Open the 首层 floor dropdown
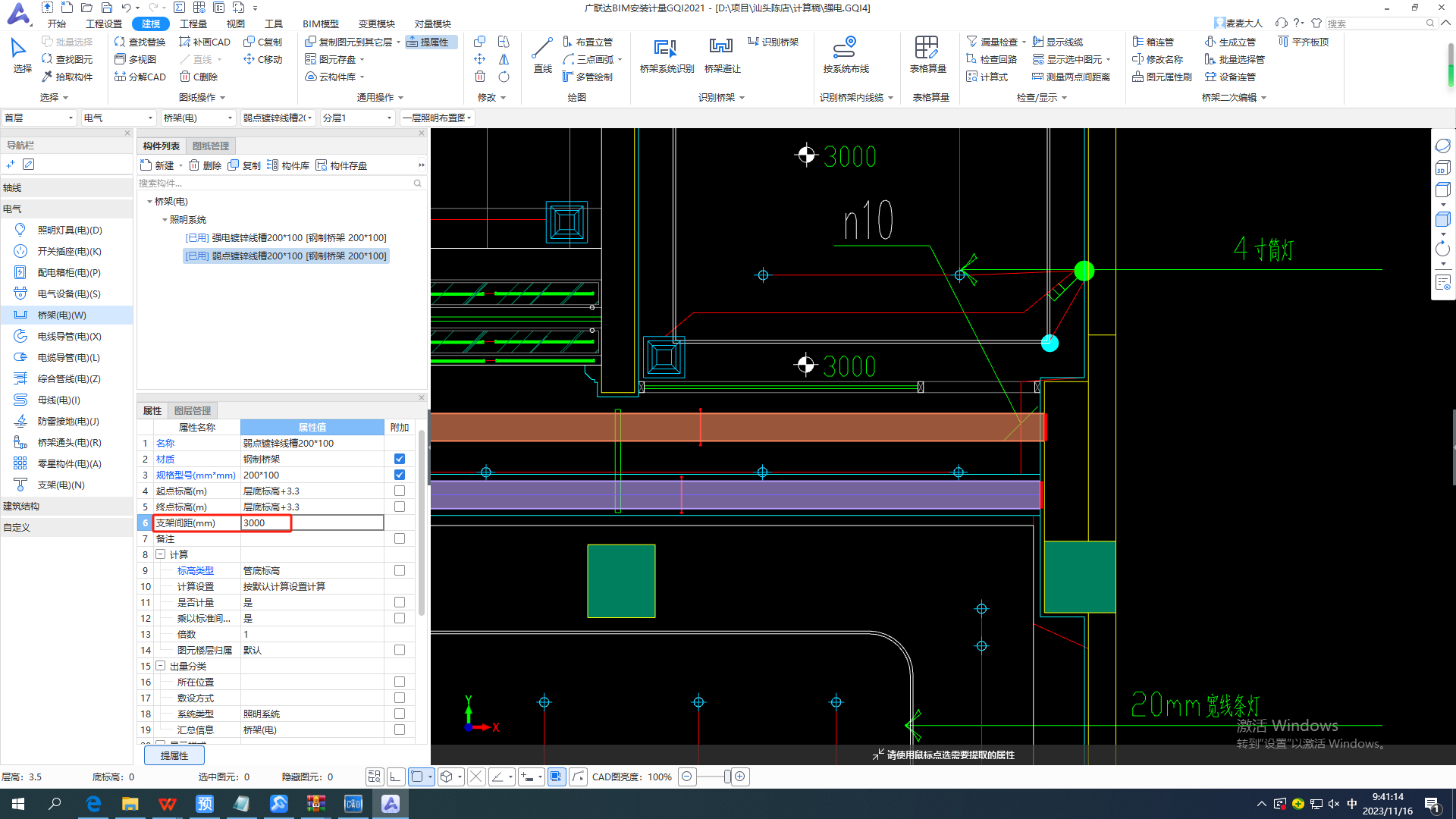The image size is (1456, 819). click(39, 118)
